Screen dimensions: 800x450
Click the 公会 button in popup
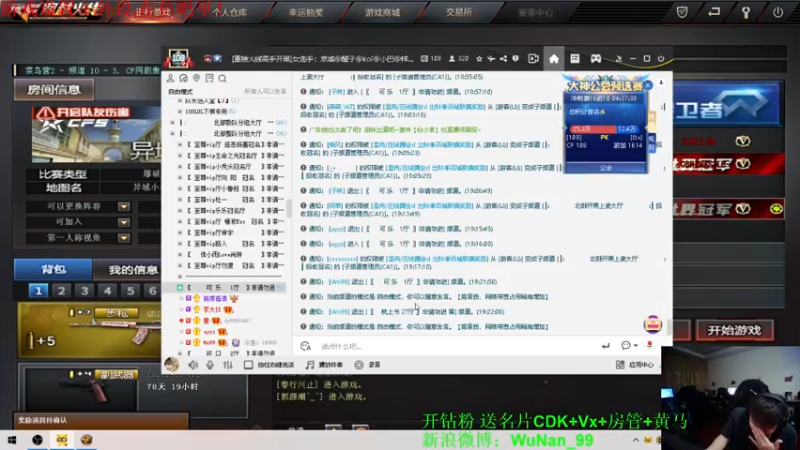tap(606, 168)
